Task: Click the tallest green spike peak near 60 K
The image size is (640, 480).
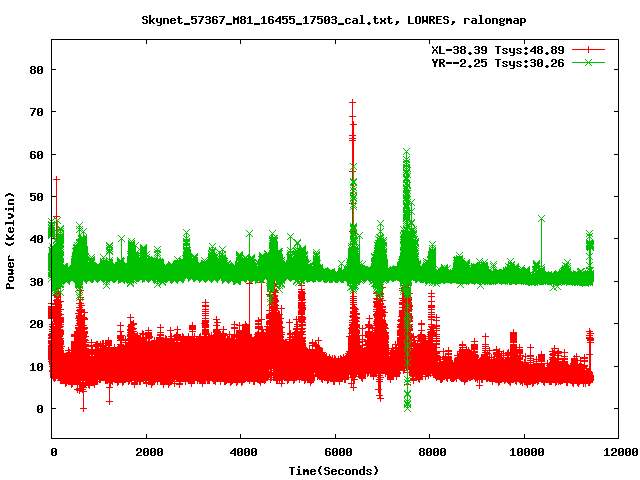Action: [406, 151]
